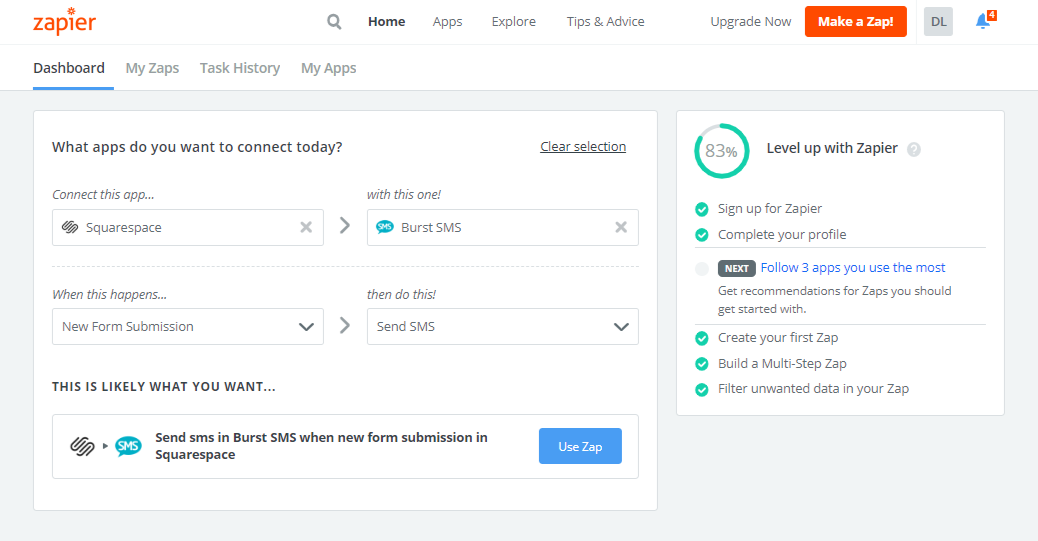The width and height of the screenshot is (1038, 541).
Task: Switch to the My Zaps tab
Action: tap(152, 68)
